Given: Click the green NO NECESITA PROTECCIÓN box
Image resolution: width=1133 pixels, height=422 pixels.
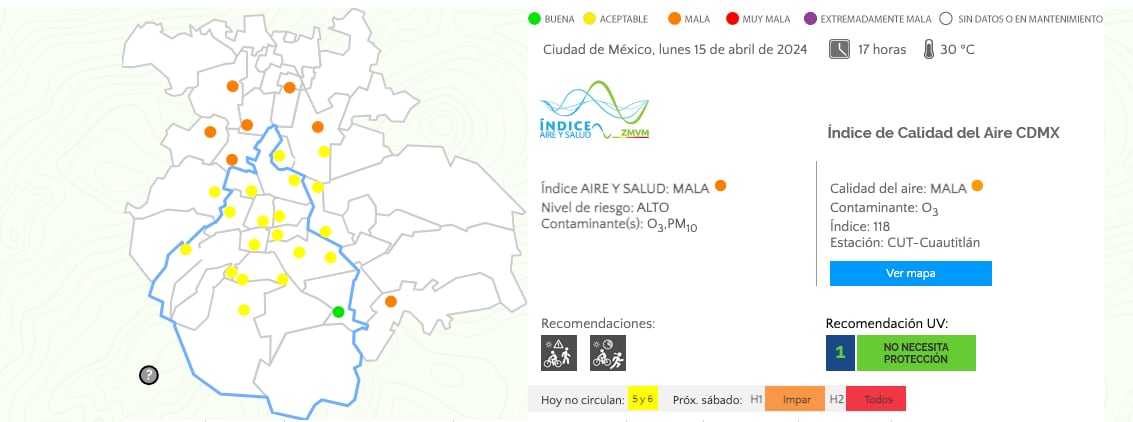Looking at the screenshot, I should 915,352.
